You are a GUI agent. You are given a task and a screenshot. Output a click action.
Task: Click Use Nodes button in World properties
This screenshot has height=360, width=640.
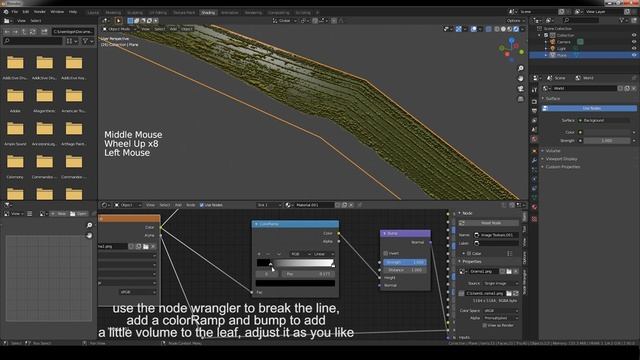pyautogui.click(x=589, y=108)
